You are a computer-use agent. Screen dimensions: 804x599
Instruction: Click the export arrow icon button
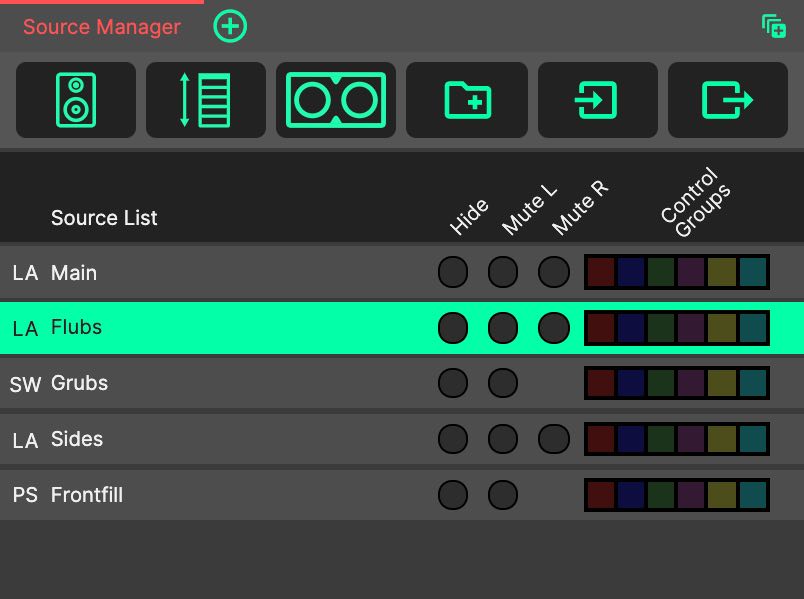728,100
